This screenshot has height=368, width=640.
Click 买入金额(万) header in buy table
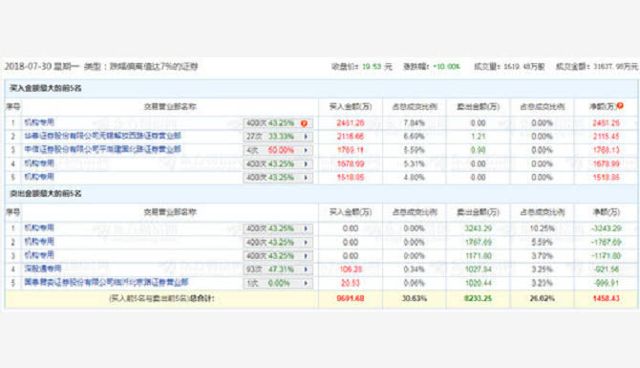tap(351, 106)
